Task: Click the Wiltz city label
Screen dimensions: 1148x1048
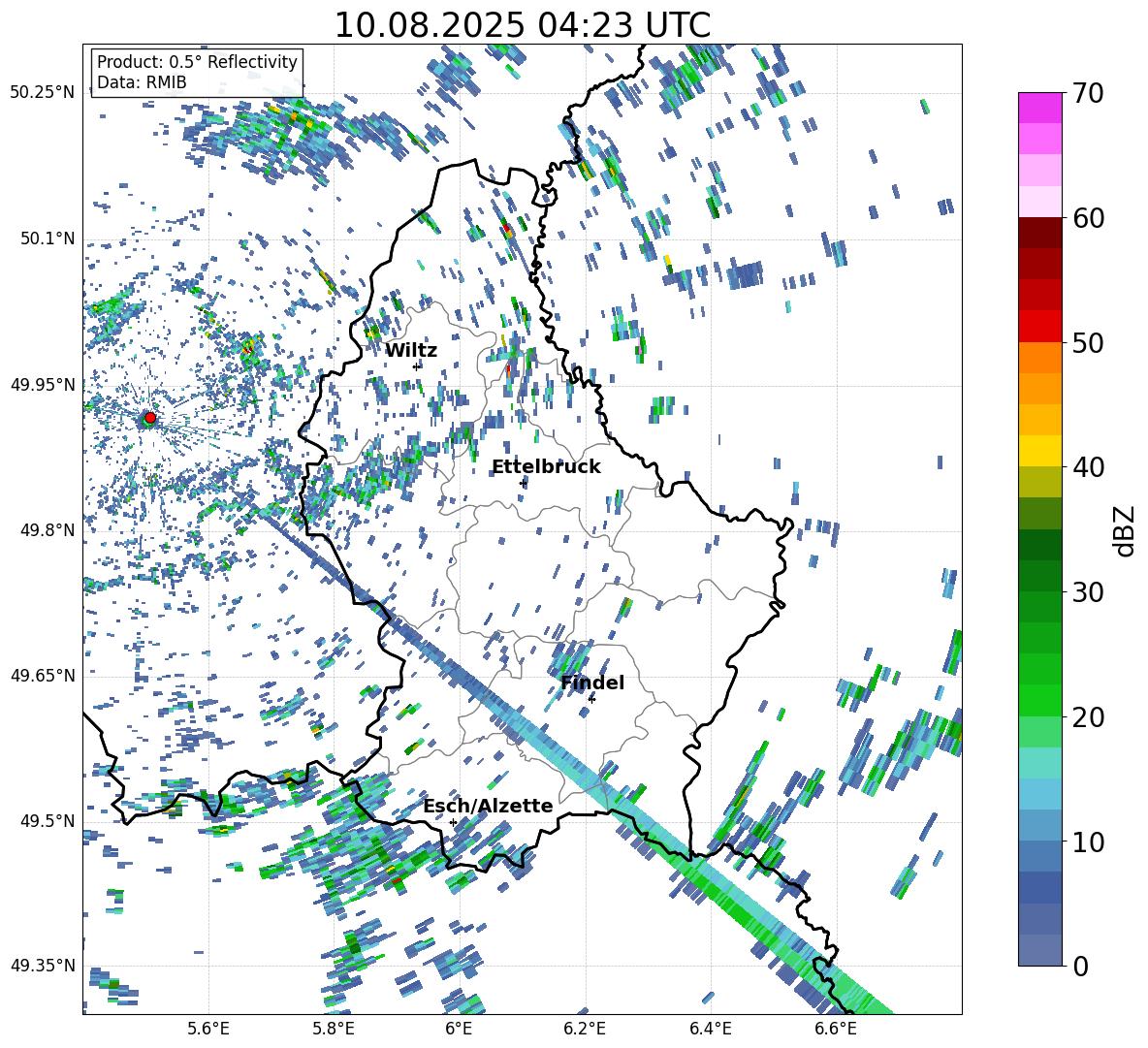Action: pos(411,351)
